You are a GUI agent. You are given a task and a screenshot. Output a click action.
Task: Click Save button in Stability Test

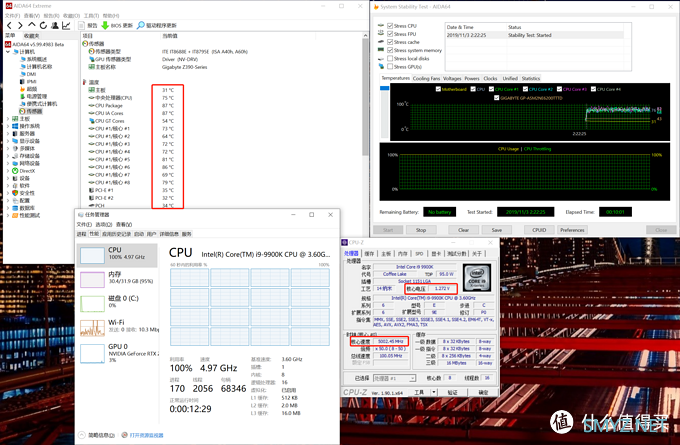tap(497, 230)
